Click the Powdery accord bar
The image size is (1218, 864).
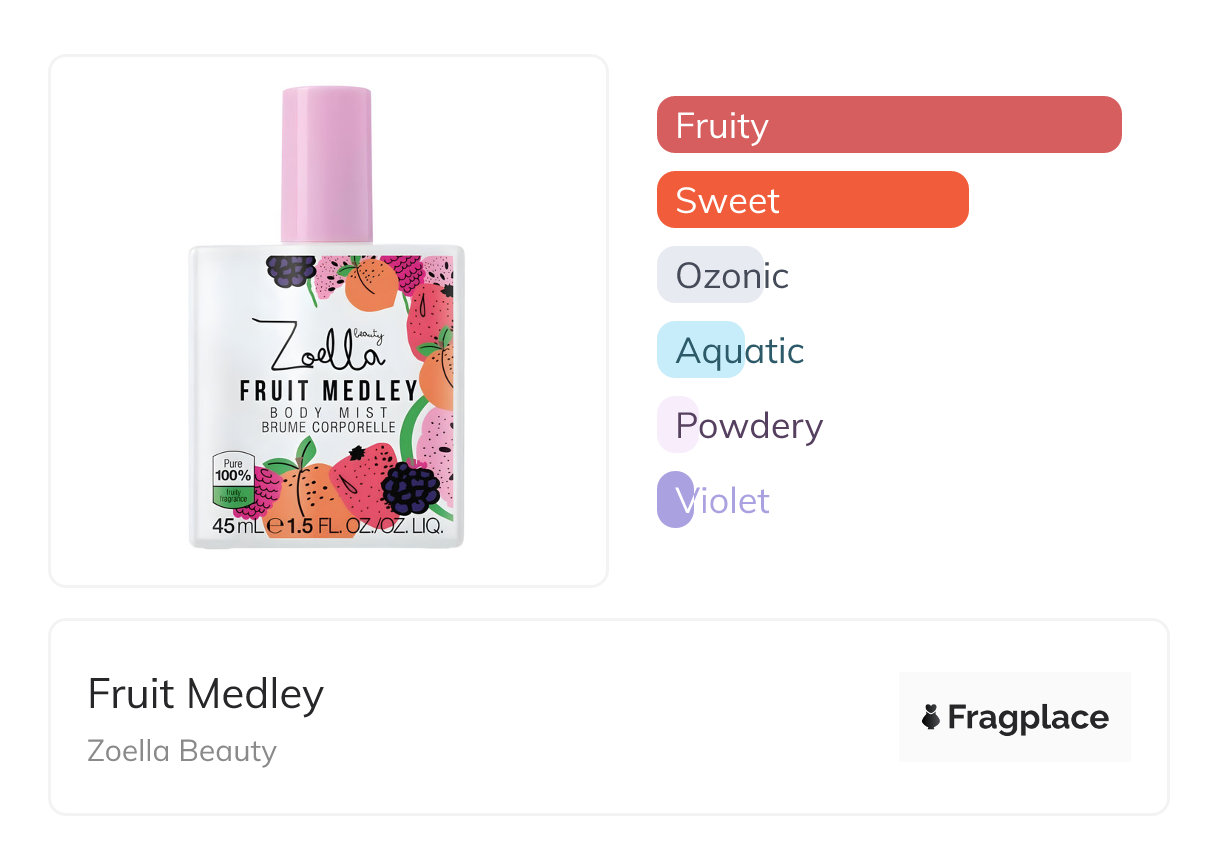678,425
